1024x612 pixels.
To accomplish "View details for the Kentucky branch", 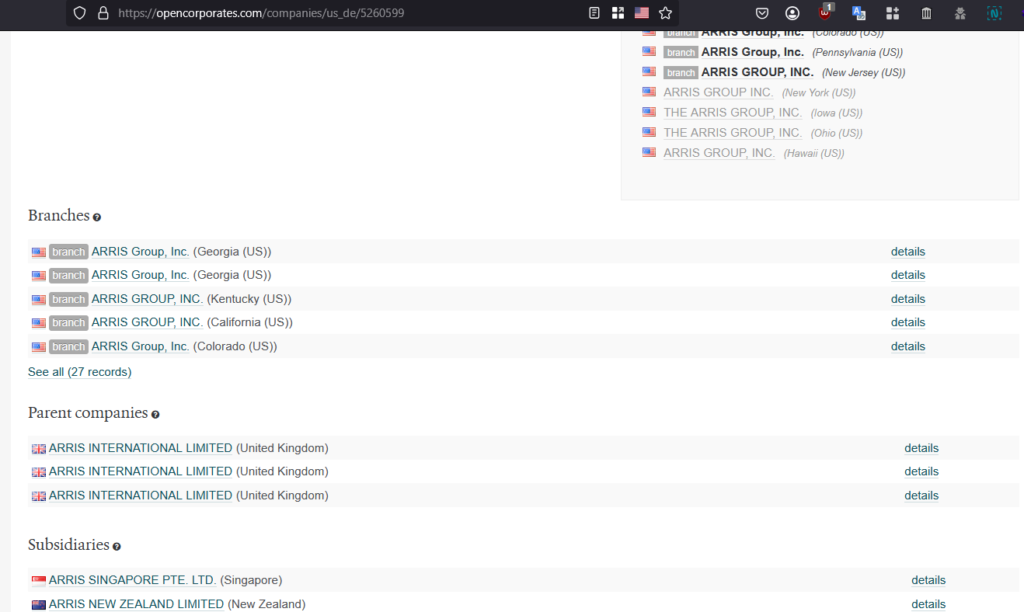I will coord(908,299).
